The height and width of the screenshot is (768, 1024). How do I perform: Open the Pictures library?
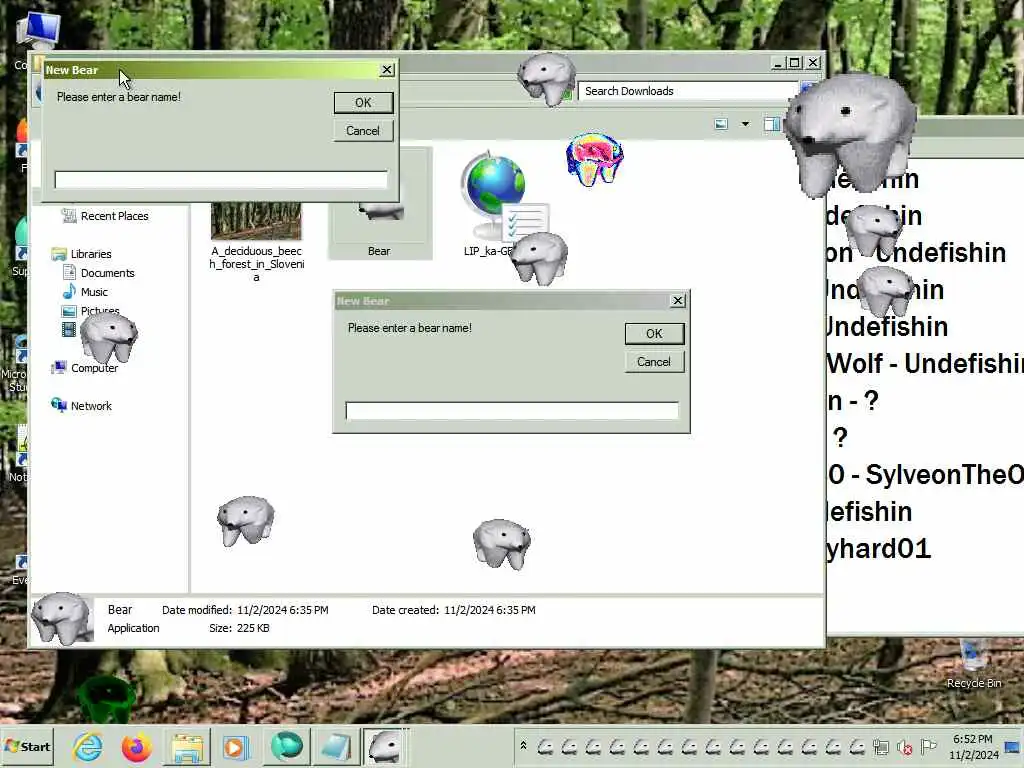pyautogui.click(x=91, y=311)
